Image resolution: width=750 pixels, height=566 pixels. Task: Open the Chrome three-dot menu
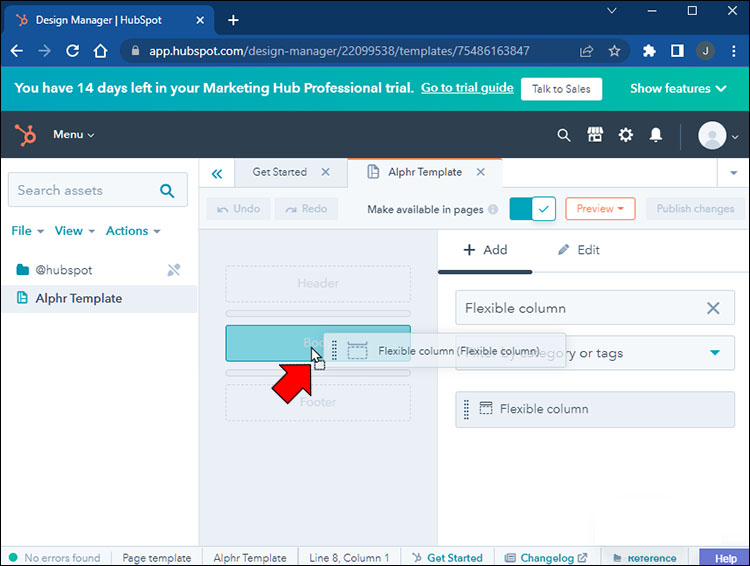click(734, 51)
